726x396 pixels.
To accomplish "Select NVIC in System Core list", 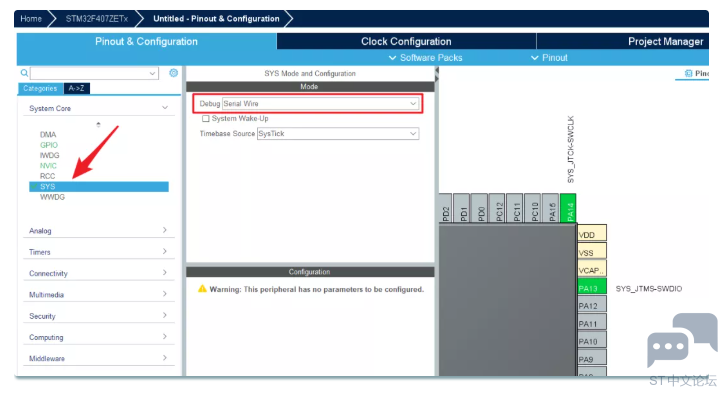I will pyautogui.click(x=48, y=166).
